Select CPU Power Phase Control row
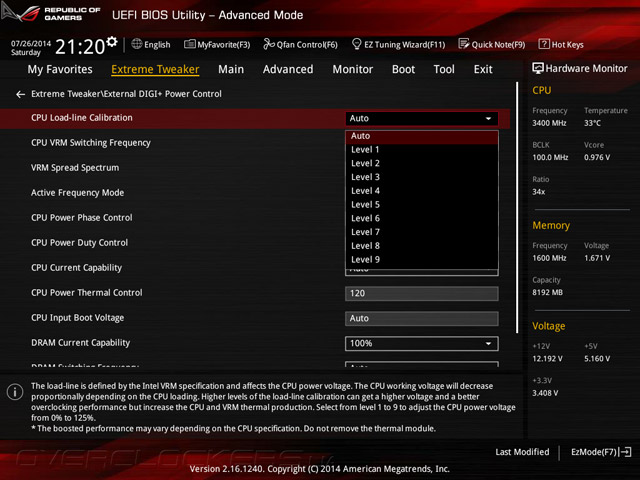This screenshot has height=480, width=640. pyautogui.click(x=82, y=218)
